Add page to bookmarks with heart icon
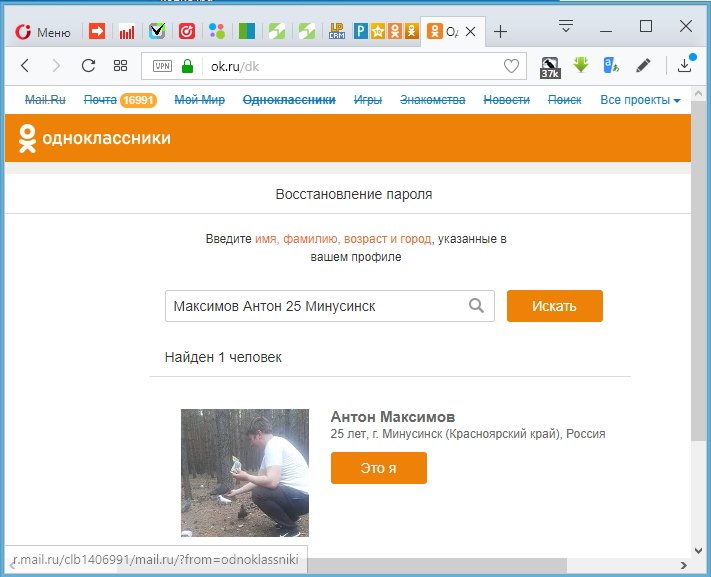The image size is (711, 577). [511, 66]
